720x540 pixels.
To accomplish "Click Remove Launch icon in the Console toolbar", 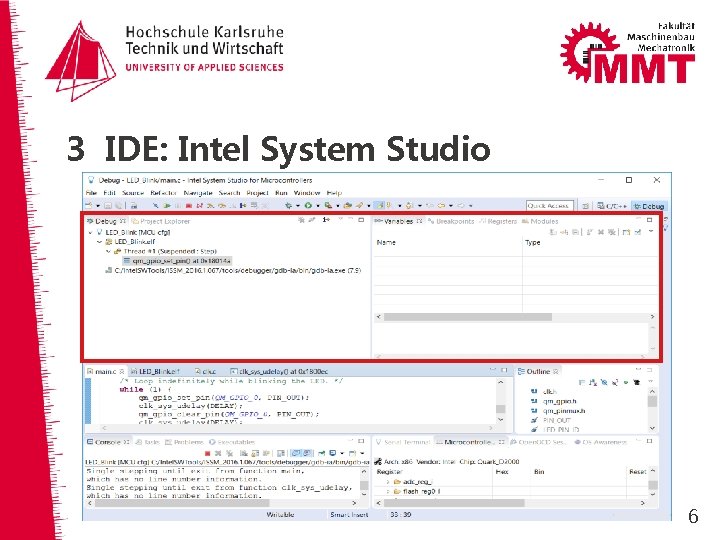I will coord(218,453).
